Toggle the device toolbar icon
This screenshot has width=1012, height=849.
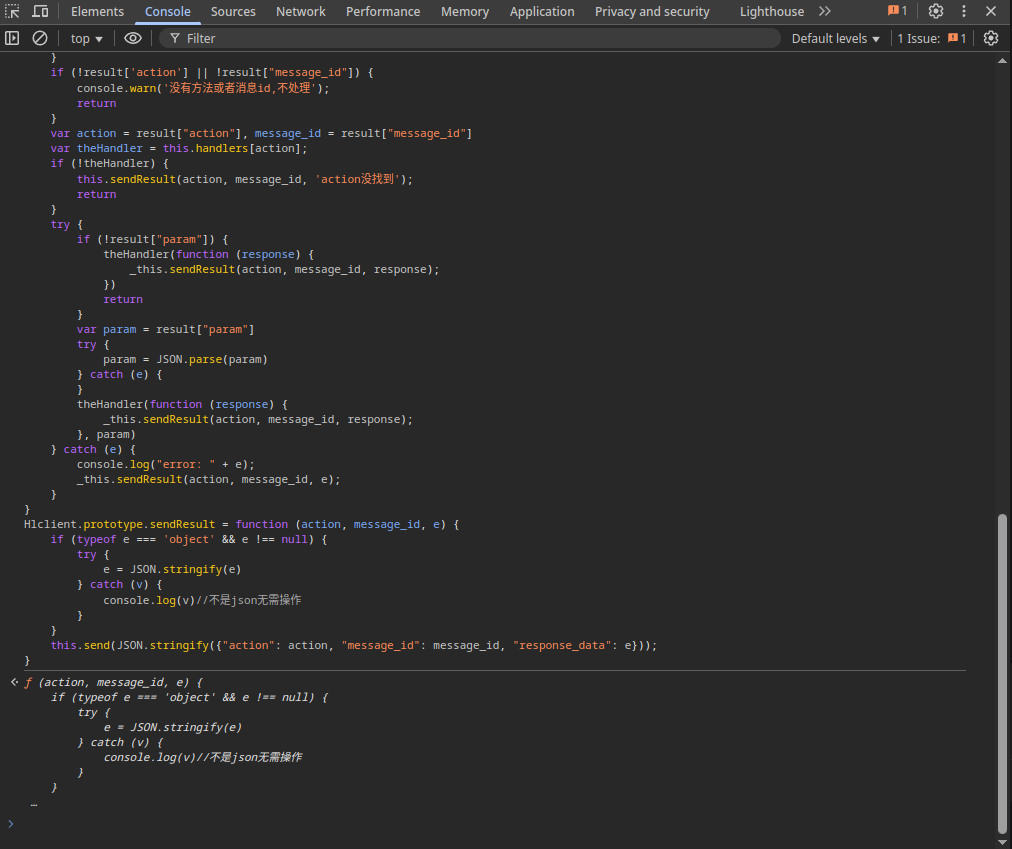tap(40, 12)
